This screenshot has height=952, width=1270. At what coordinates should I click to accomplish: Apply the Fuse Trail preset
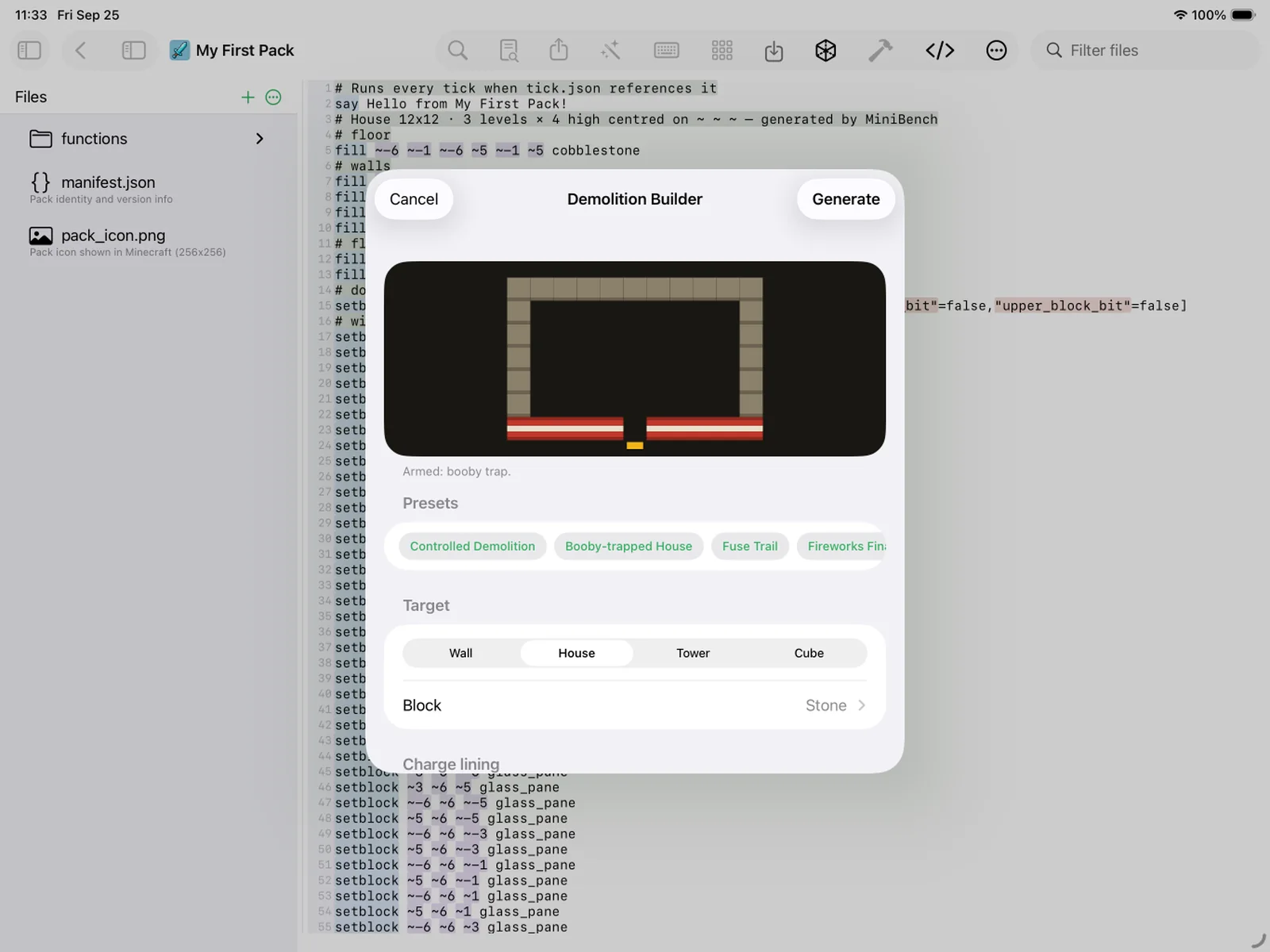tap(750, 546)
